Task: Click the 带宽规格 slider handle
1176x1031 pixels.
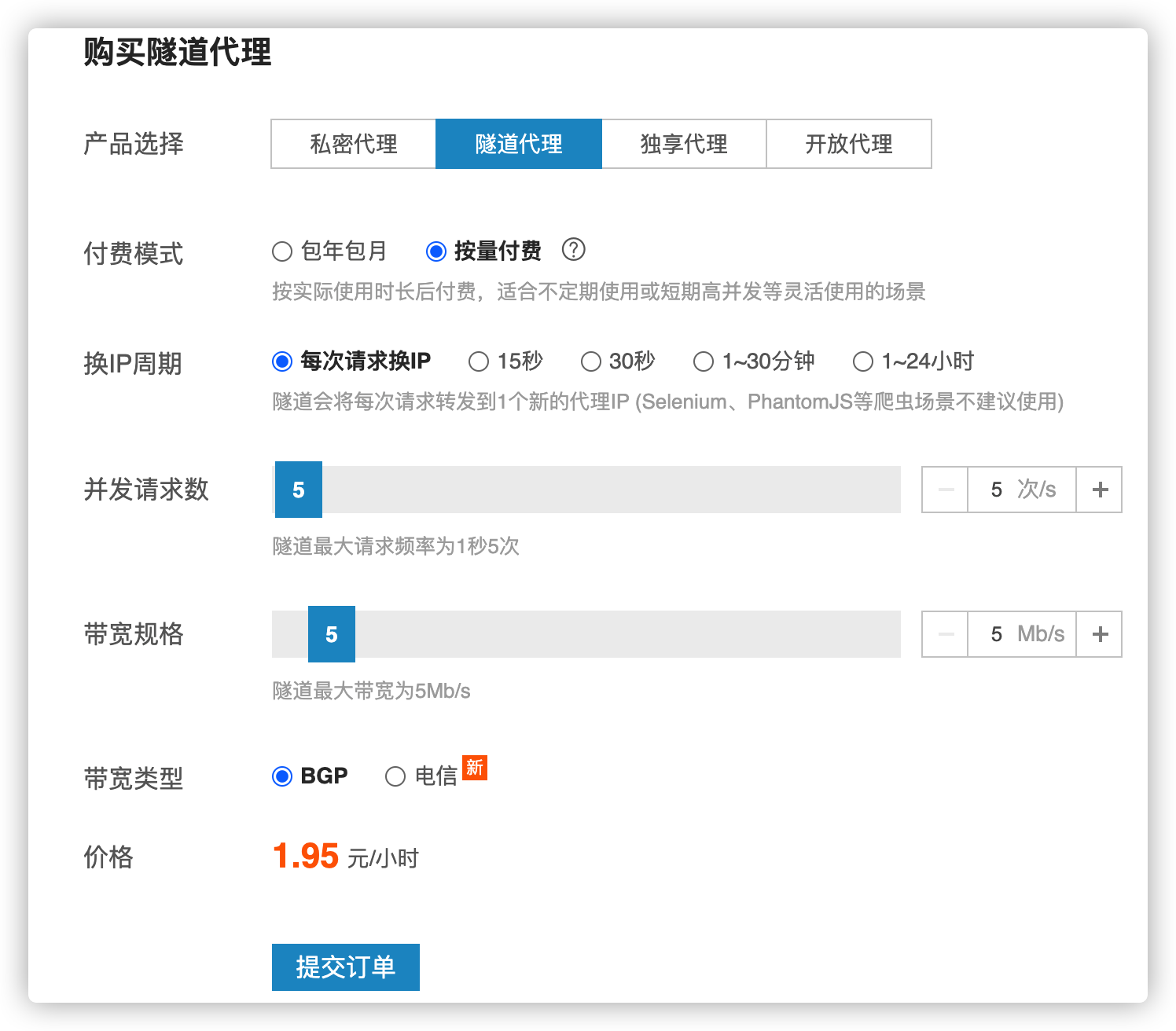Action: pos(332,634)
